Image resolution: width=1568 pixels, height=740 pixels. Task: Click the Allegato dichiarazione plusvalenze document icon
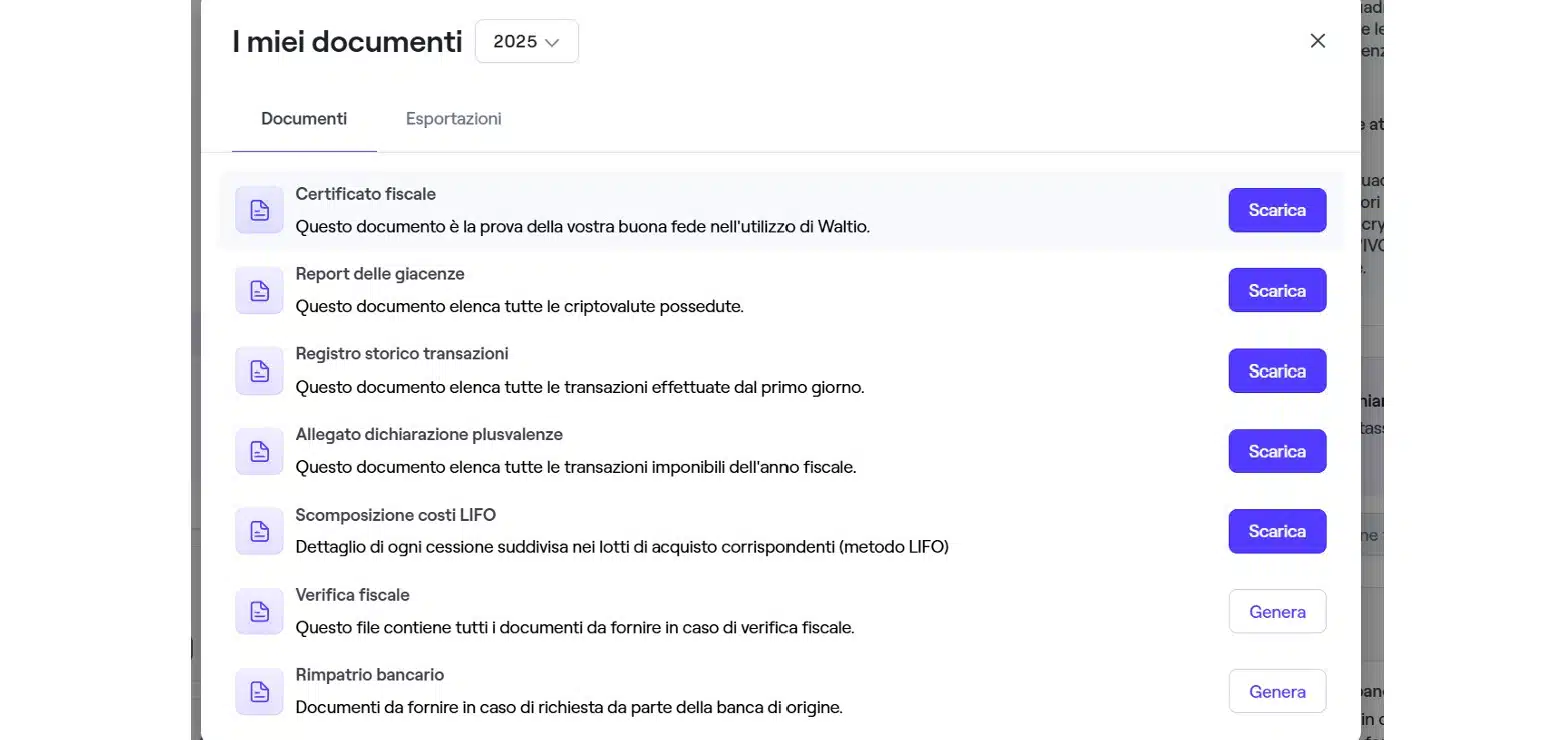pyautogui.click(x=259, y=451)
